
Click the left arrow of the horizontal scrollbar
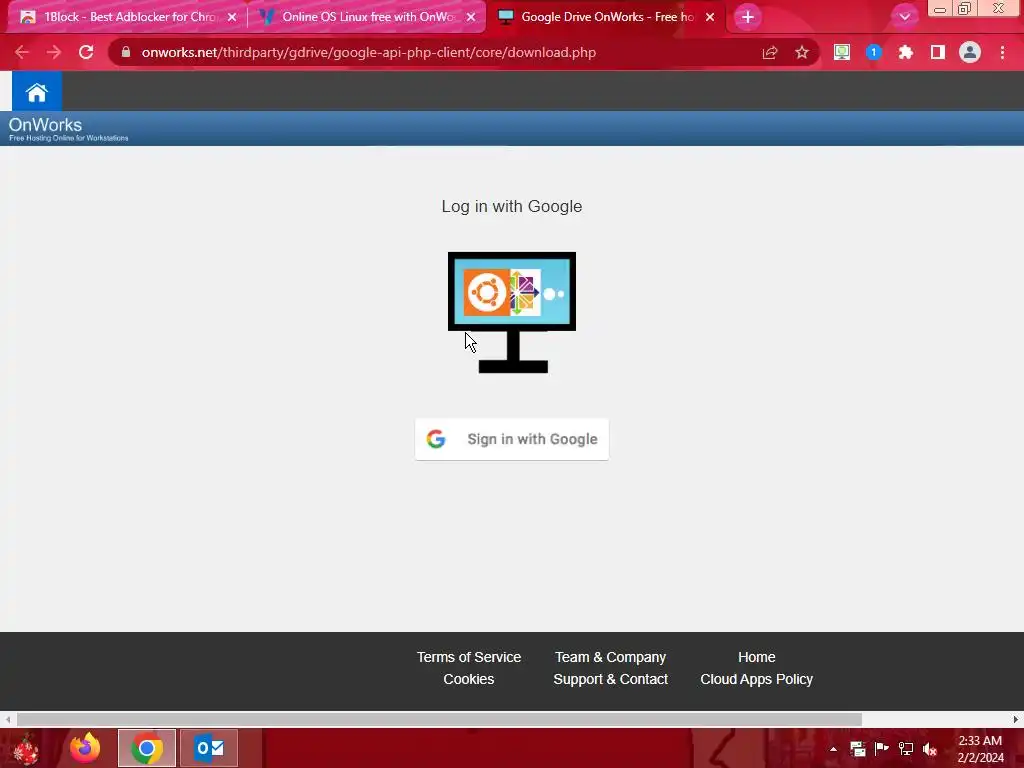(x=7, y=719)
